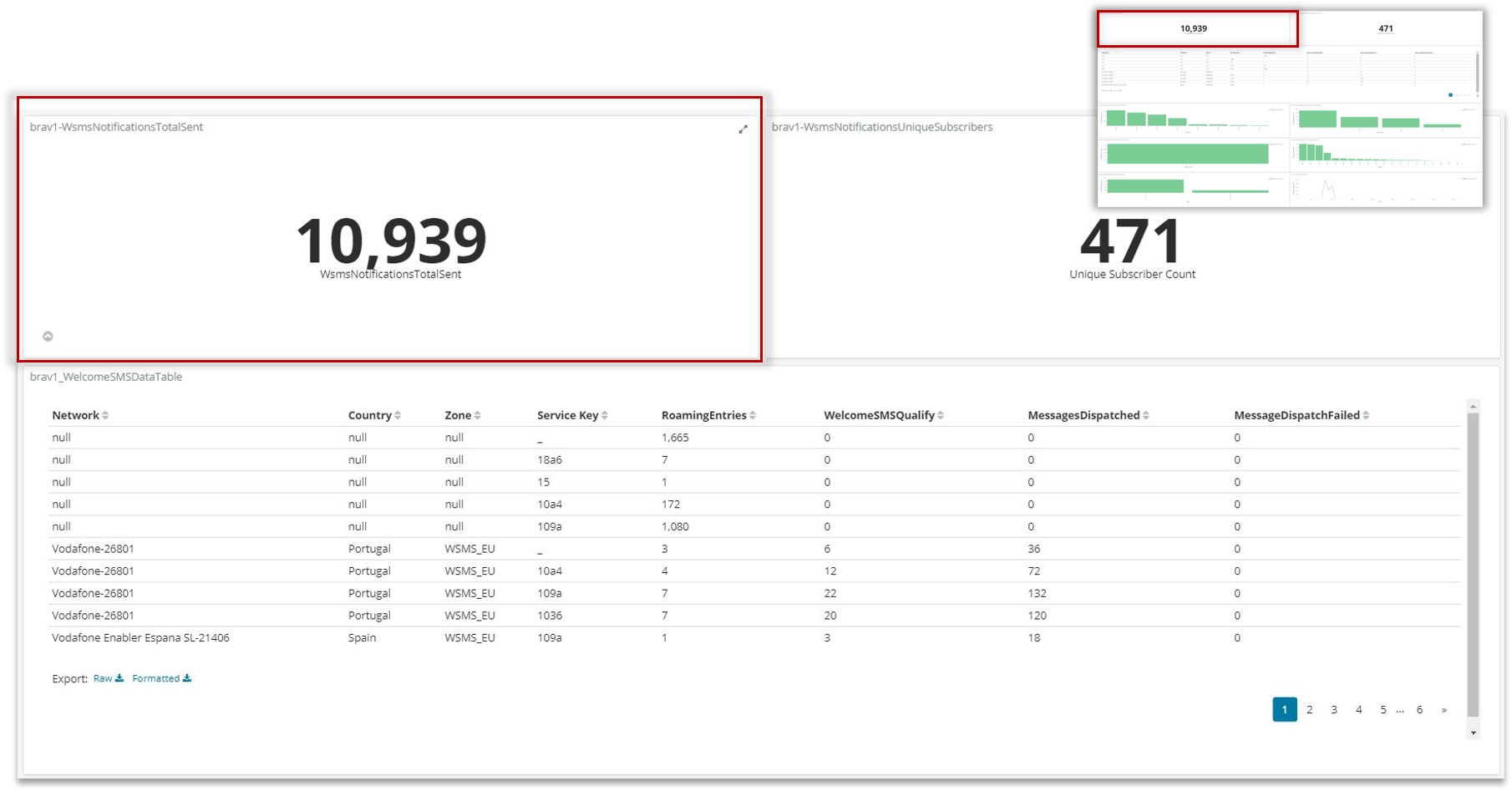Click service key 18a6 cell
The image size is (1512, 791).
[x=550, y=459]
